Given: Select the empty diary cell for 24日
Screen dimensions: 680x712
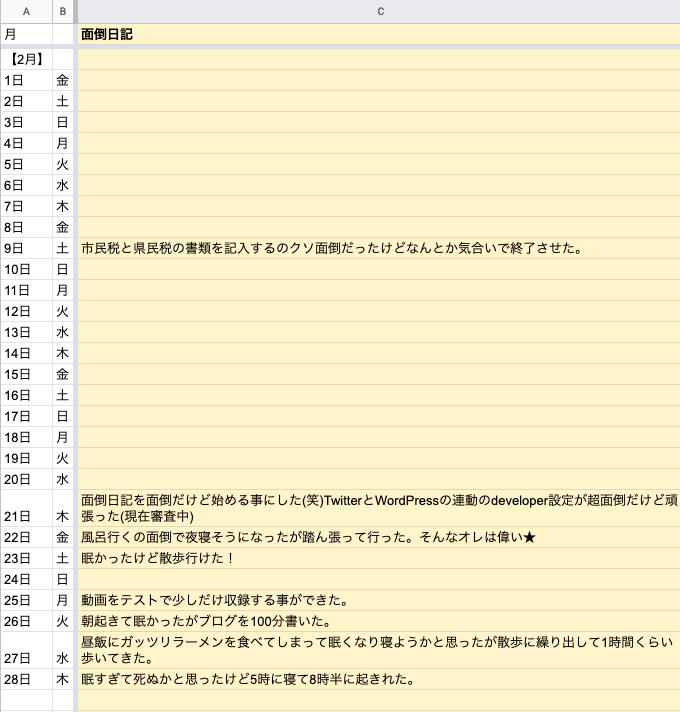Looking at the screenshot, I should pyautogui.click(x=379, y=580).
